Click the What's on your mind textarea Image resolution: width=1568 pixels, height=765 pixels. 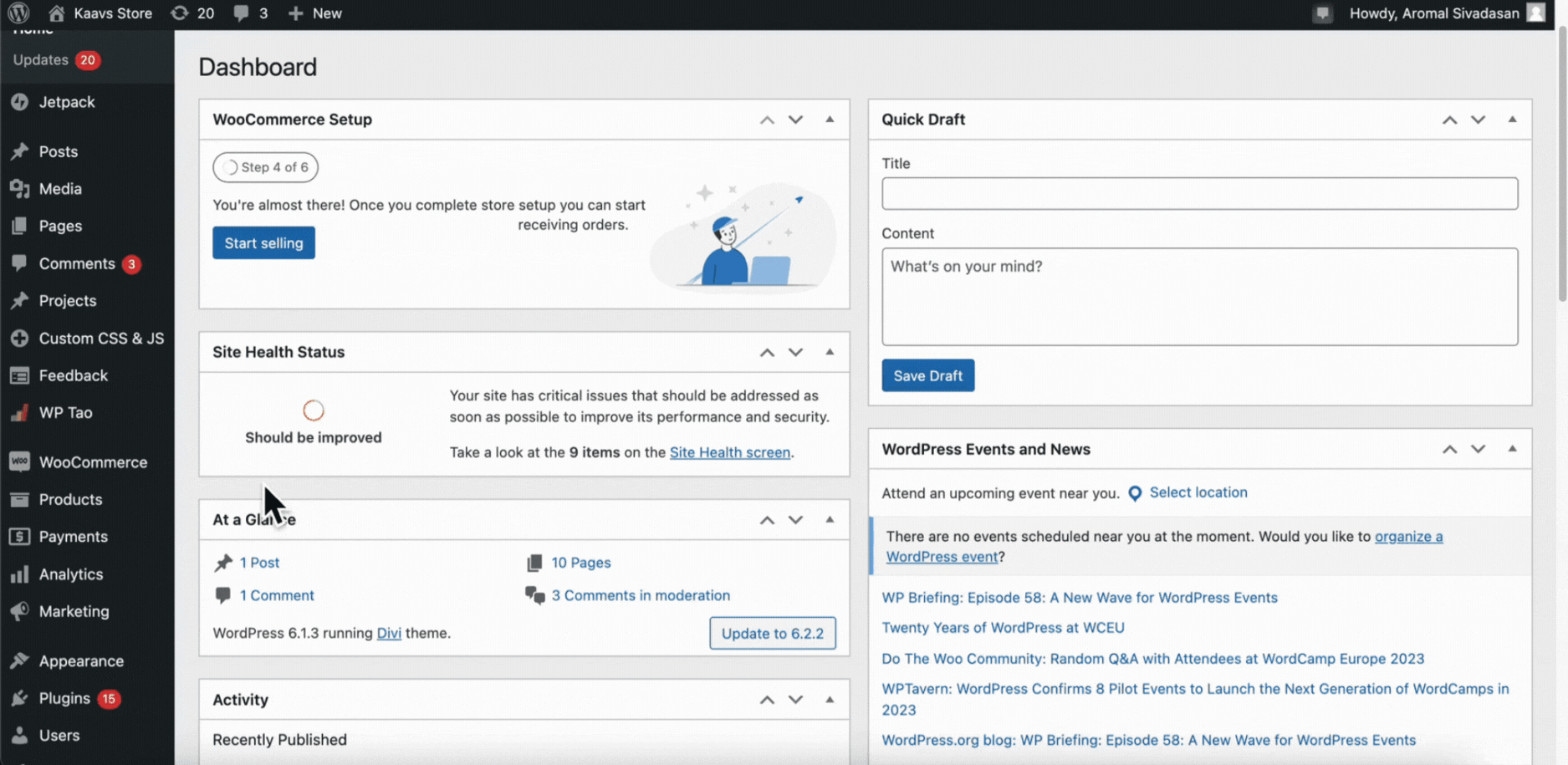pyautogui.click(x=1199, y=296)
